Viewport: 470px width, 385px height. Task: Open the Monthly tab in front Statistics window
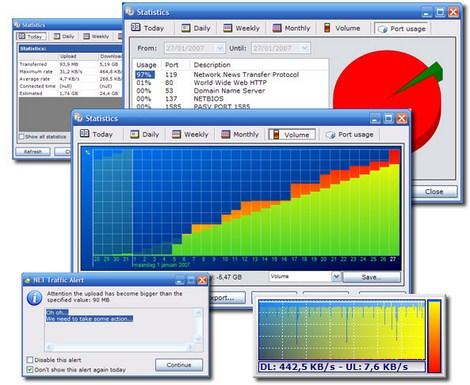(x=240, y=134)
